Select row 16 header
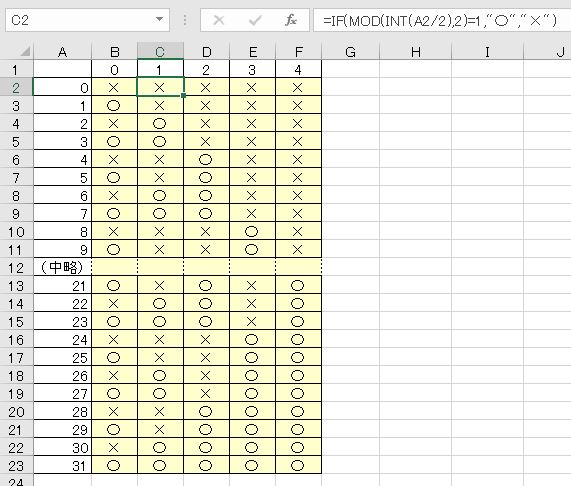The image size is (571, 486). pos(16,340)
